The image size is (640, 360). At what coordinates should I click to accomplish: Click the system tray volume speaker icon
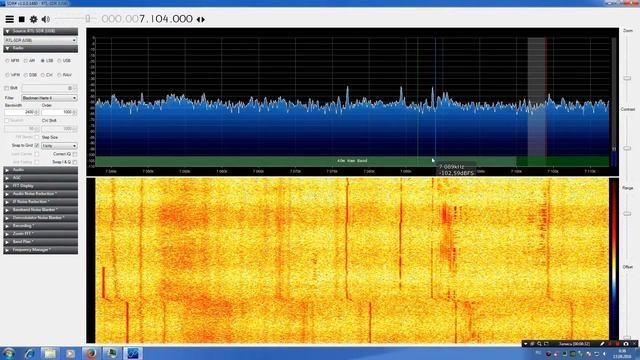click(x=604, y=354)
